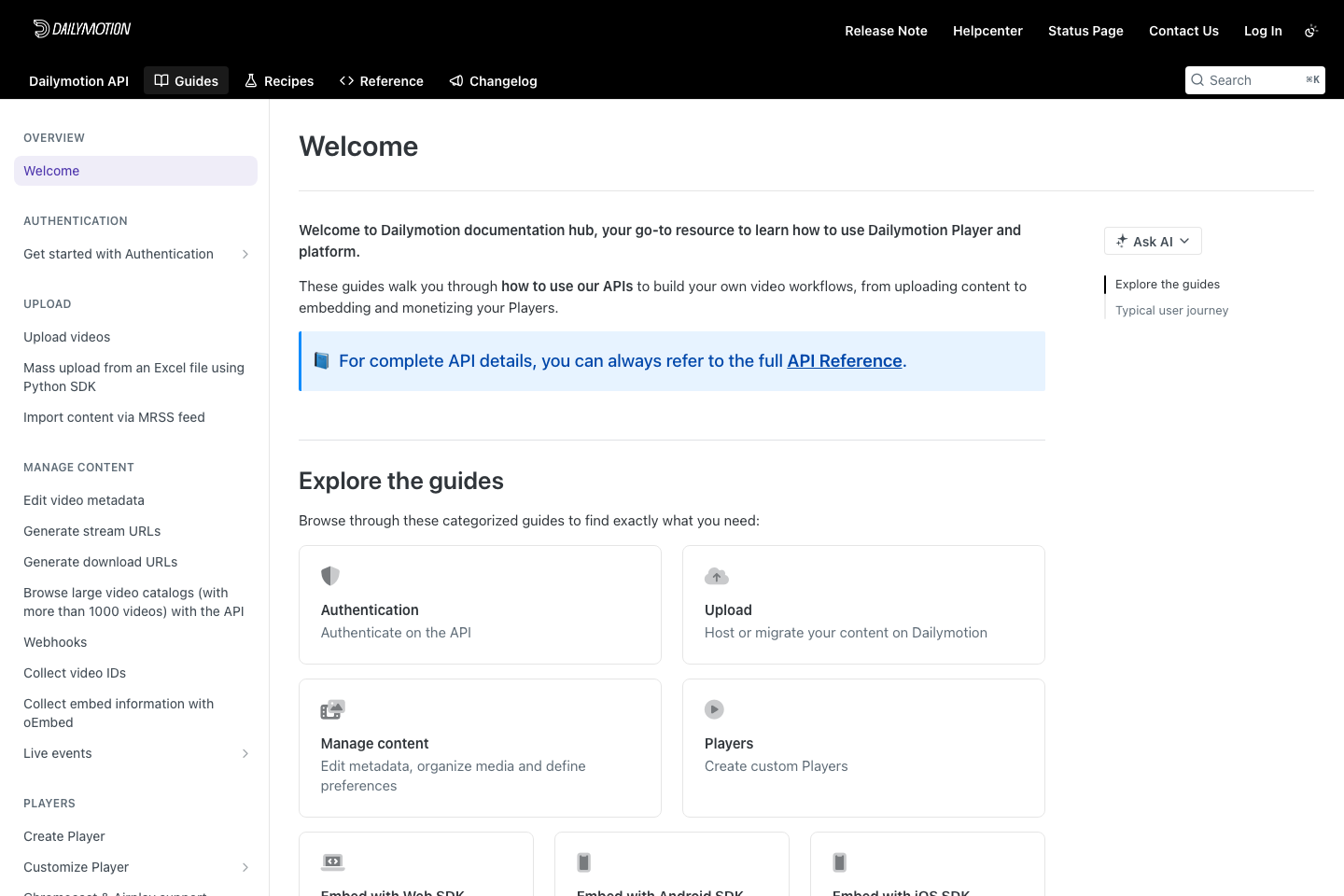The height and width of the screenshot is (896, 1344).
Task: Expand the Live events section
Action: pyautogui.click(x=245, y=753)
